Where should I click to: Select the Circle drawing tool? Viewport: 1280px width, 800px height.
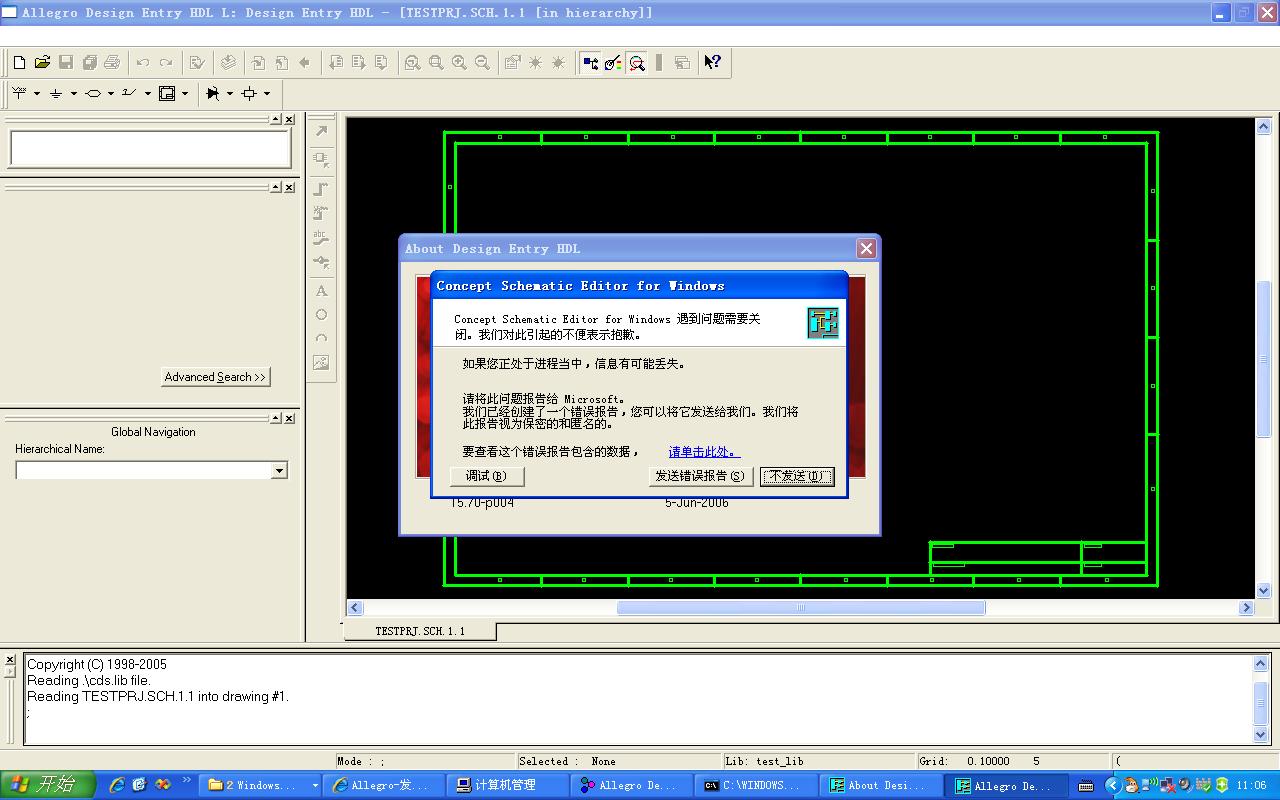[321, 315]
